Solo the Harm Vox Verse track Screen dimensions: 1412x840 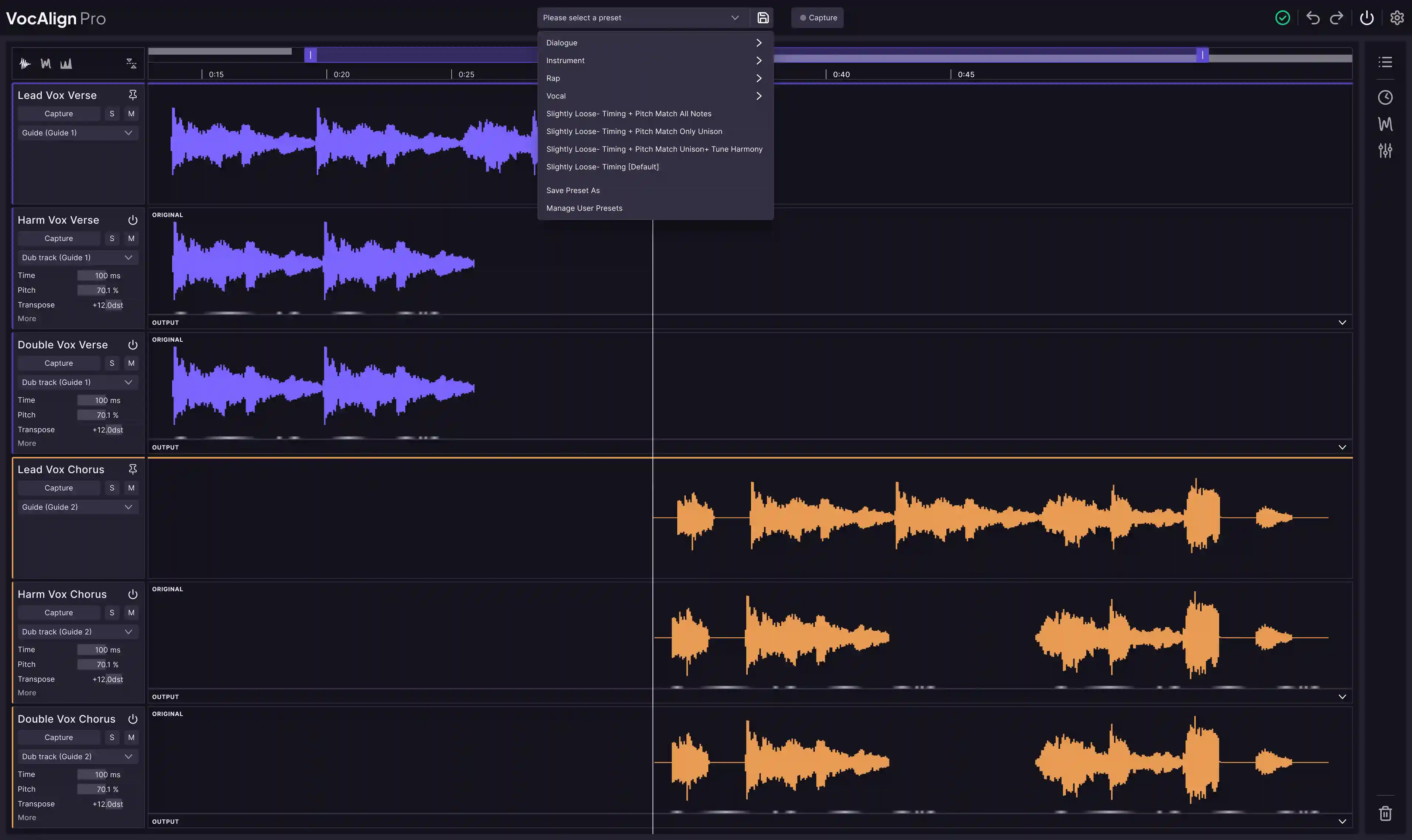[112, 238]
